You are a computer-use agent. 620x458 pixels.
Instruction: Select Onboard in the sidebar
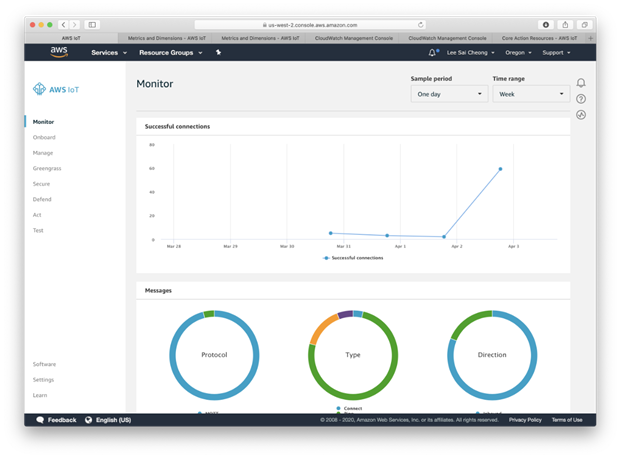[x=44, y=137]
